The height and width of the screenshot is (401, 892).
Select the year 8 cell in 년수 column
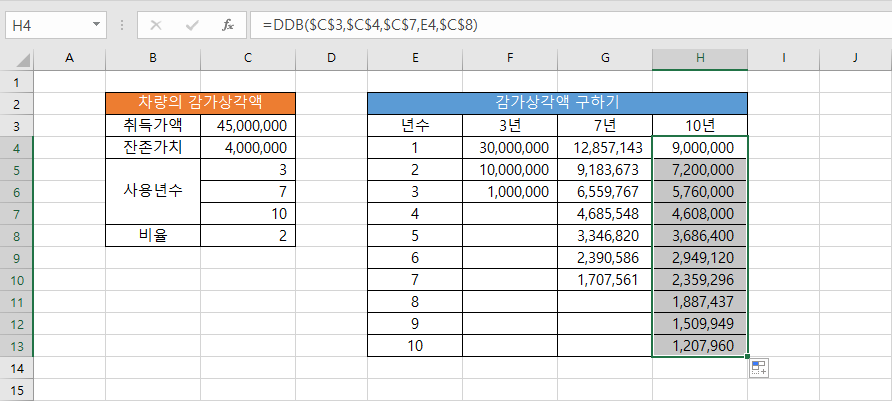[x=415, y=302]
